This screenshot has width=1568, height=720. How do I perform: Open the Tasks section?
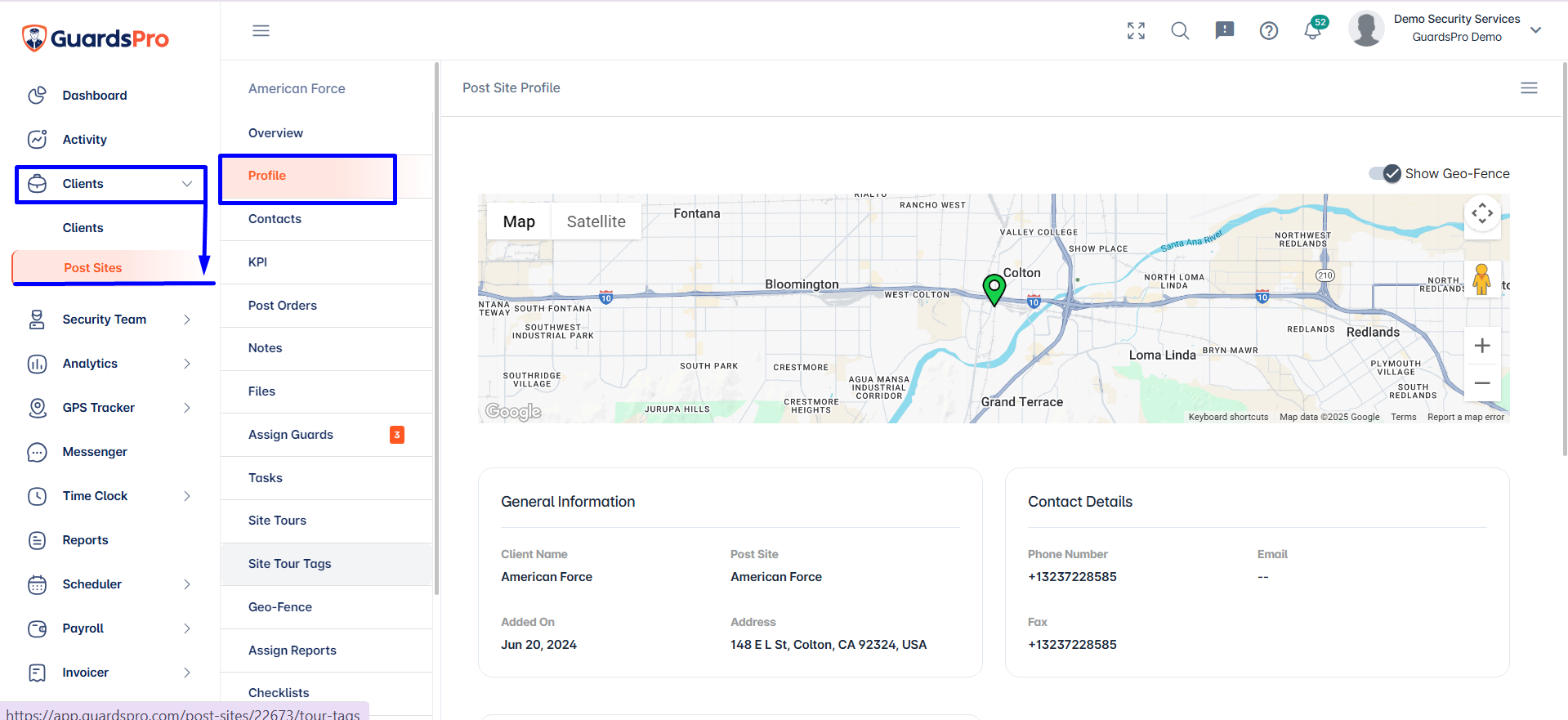point(326,478)
